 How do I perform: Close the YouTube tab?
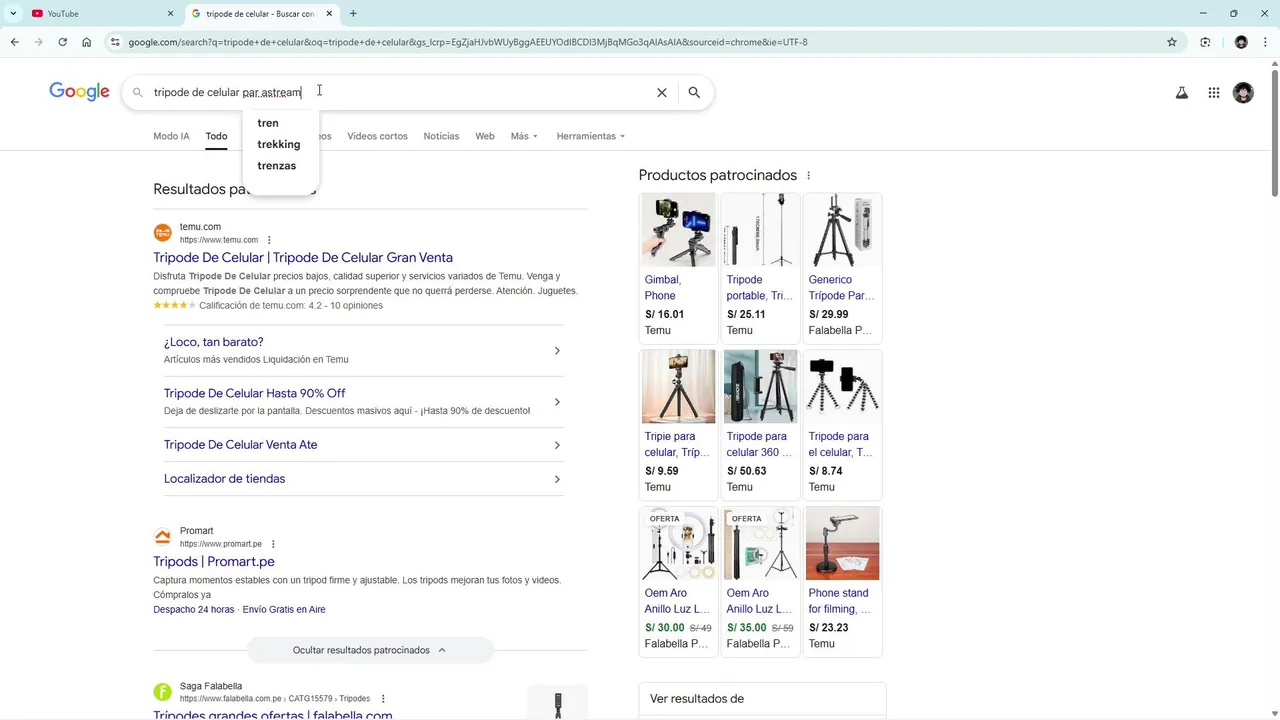click(170, 14)
